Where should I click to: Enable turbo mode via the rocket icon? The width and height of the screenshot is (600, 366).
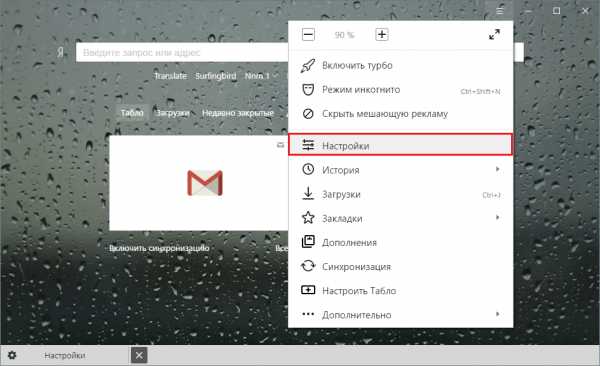[308, 65]
